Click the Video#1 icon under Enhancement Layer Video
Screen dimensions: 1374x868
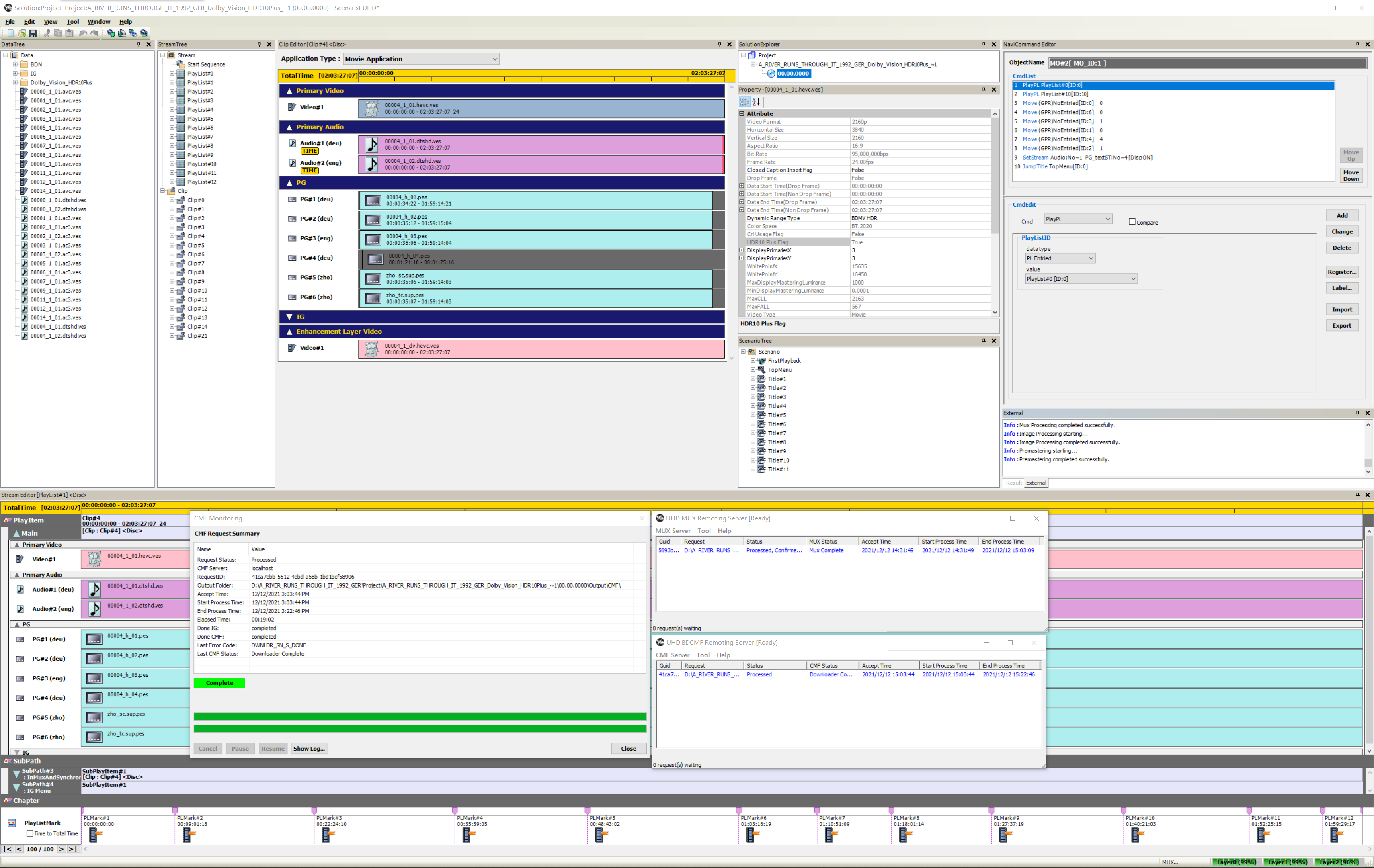point(292,347)
